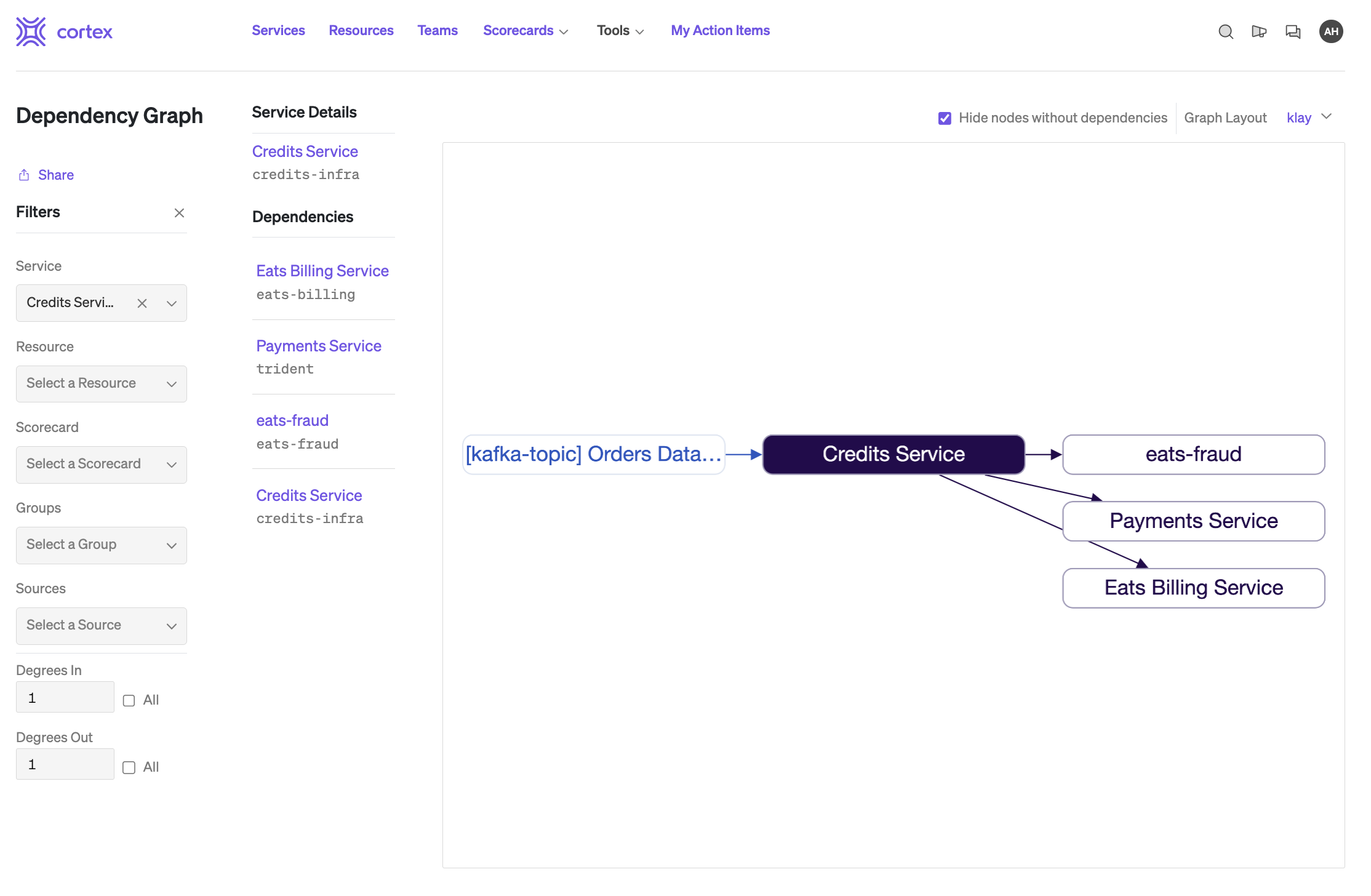
Task: Open the AH user avatar menu
Action: (1331, 31)
